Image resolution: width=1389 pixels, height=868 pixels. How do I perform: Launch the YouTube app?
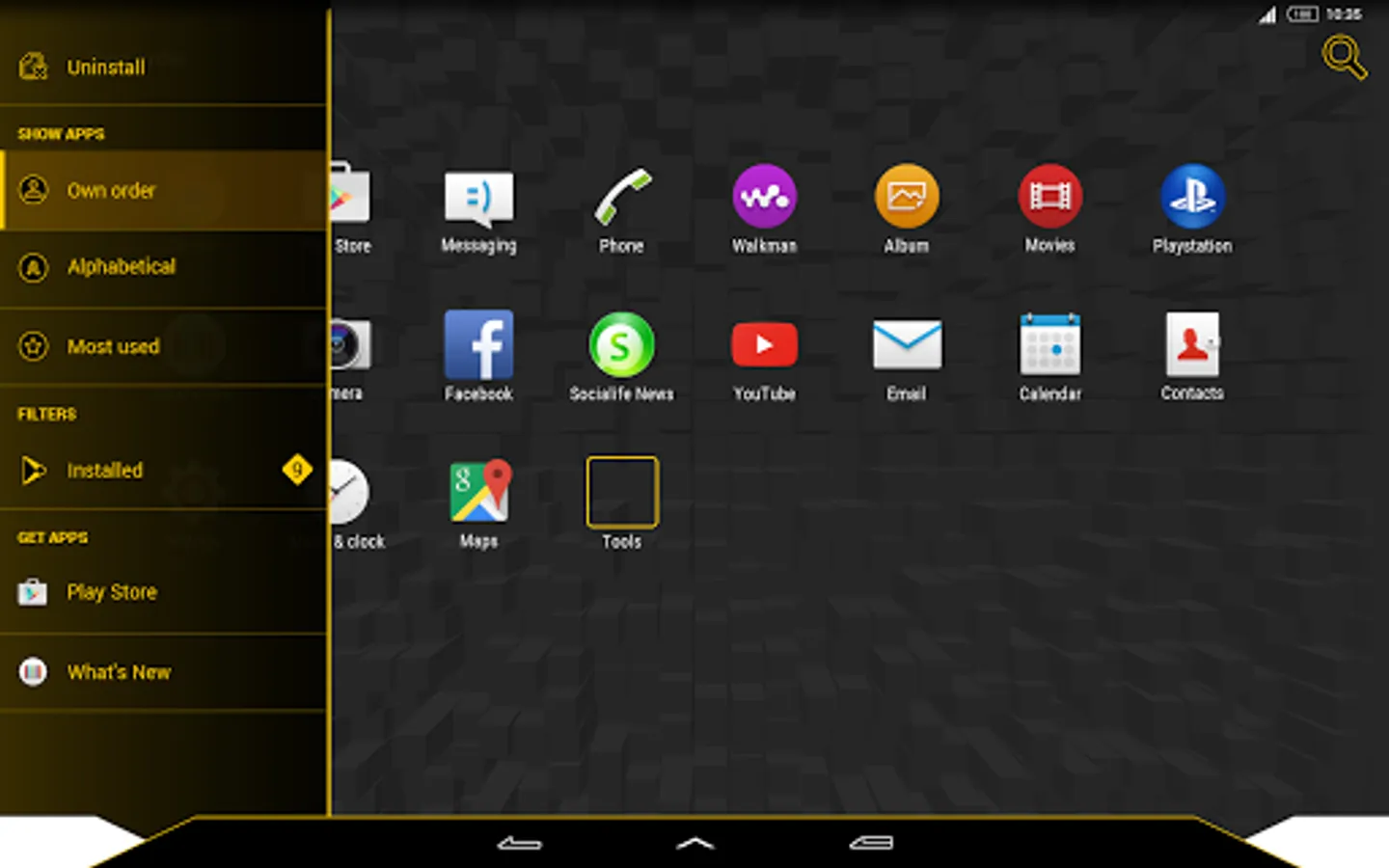pos(764,345)
